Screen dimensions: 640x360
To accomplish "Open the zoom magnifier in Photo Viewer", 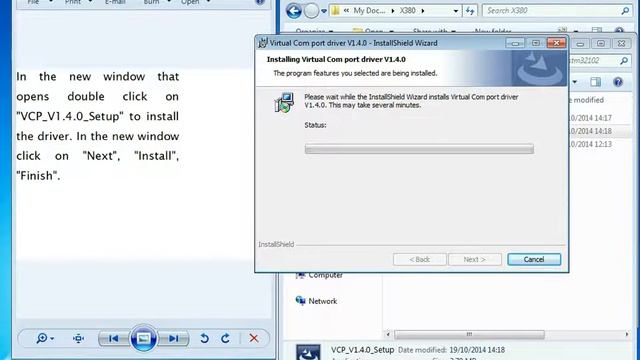I will click(44, 338).
